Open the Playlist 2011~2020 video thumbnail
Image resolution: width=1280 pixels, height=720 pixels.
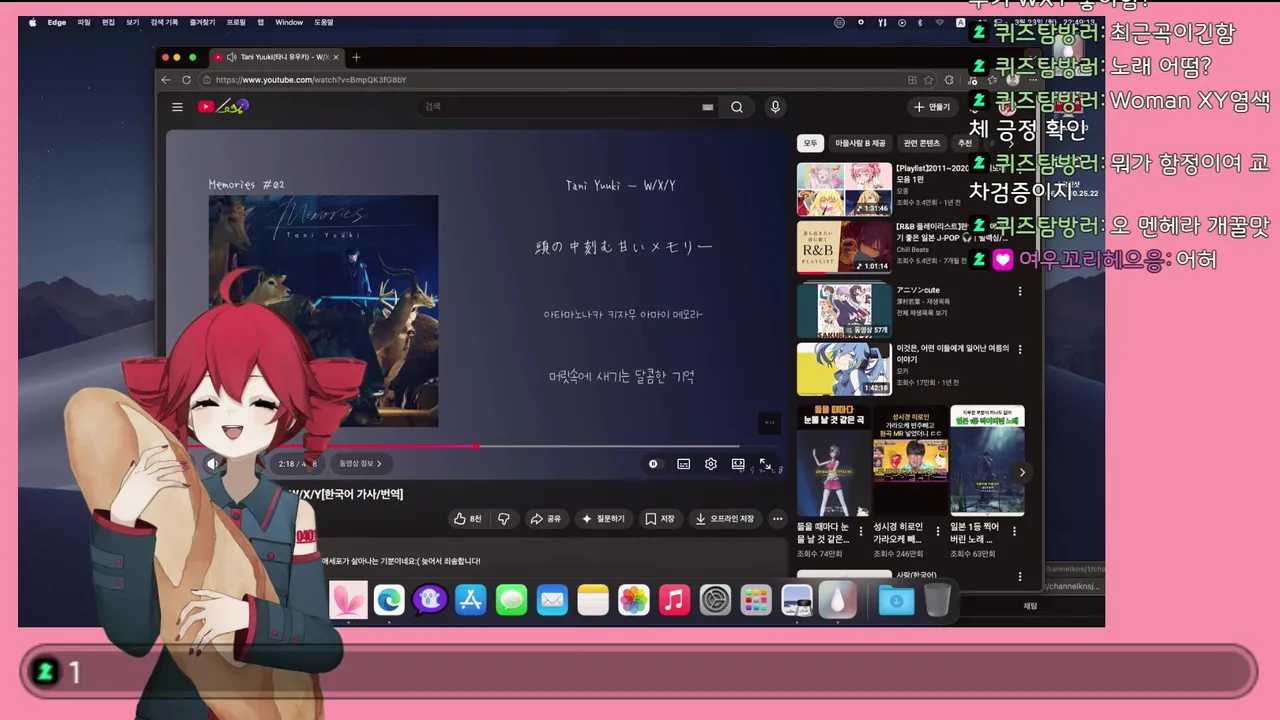point(844,189)
